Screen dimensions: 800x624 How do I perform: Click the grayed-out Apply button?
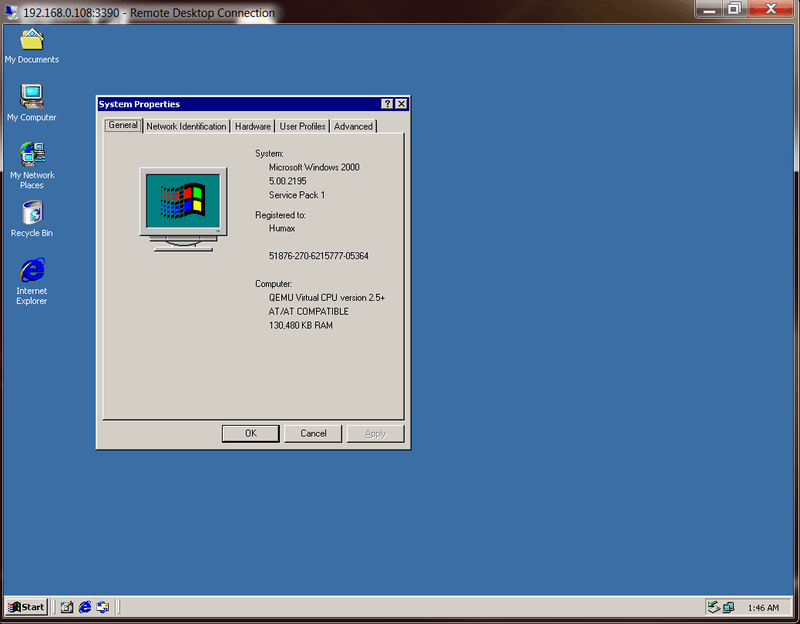[x=375, y=433]
